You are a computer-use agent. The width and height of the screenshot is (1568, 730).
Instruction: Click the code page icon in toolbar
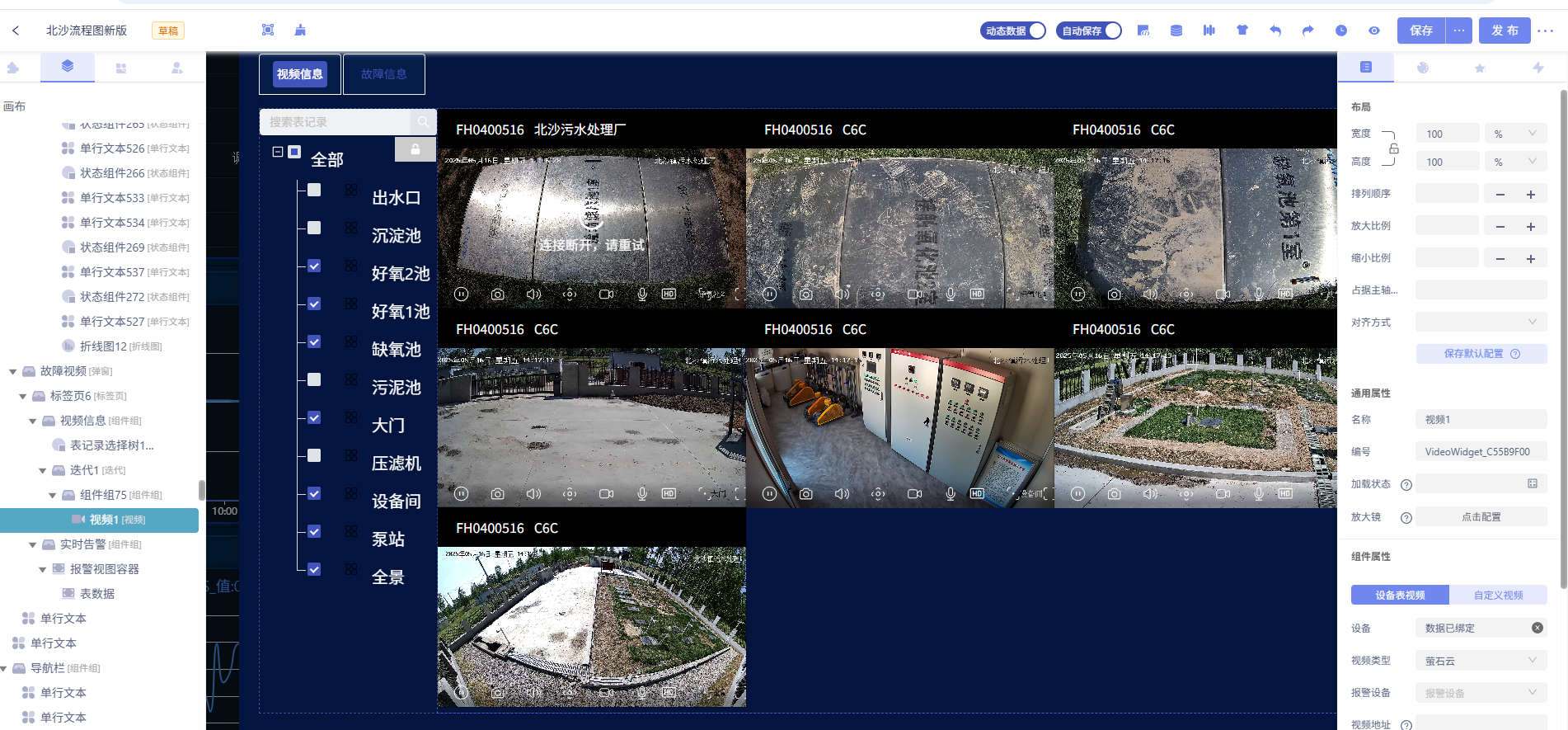pyautogui.click(x=1143, y=31)
